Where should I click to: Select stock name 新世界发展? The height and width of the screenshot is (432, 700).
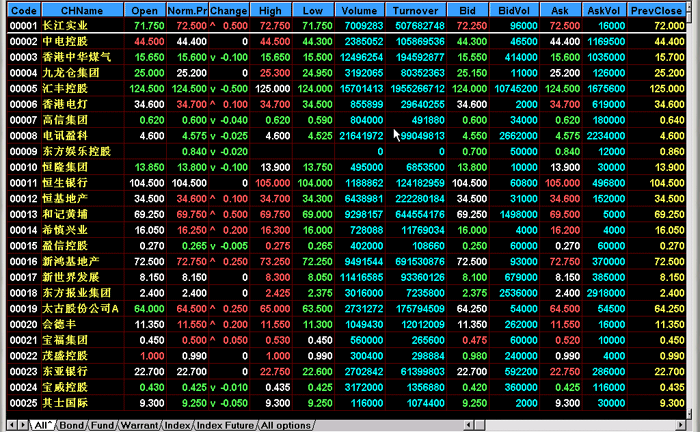point(71,277)
